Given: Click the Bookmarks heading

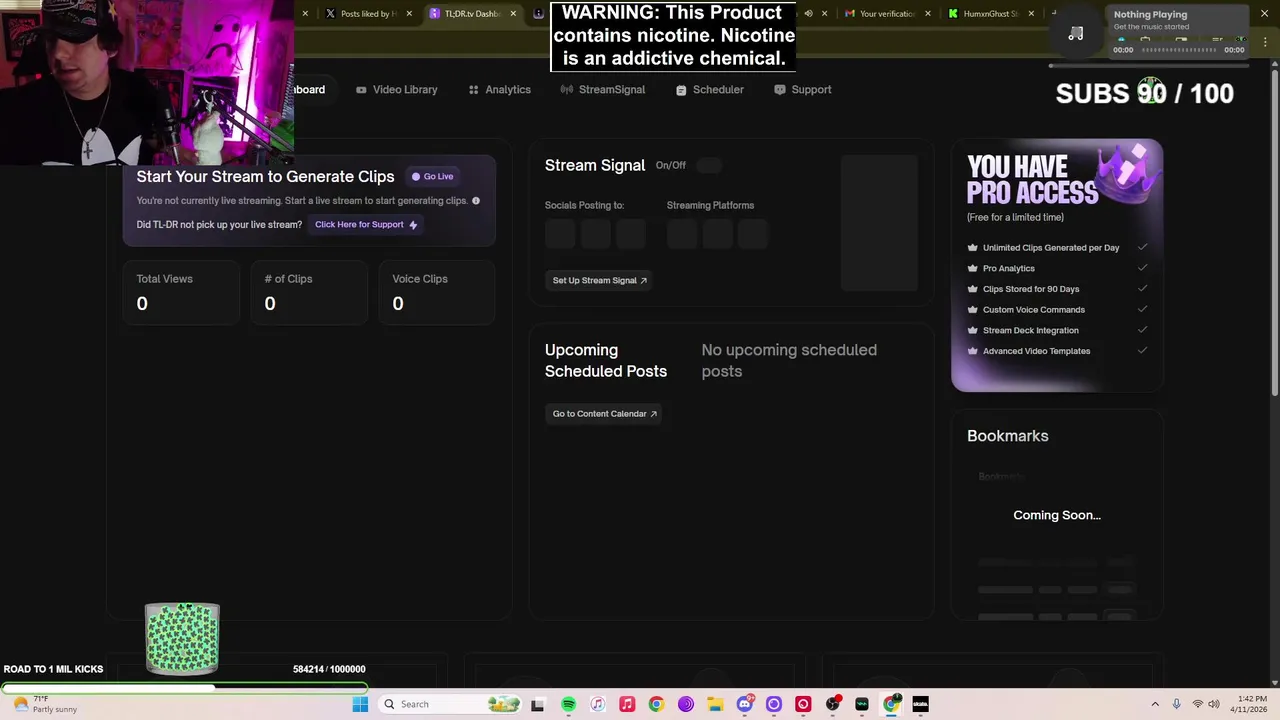Looking at the screenshot, I should point(1008,436).
